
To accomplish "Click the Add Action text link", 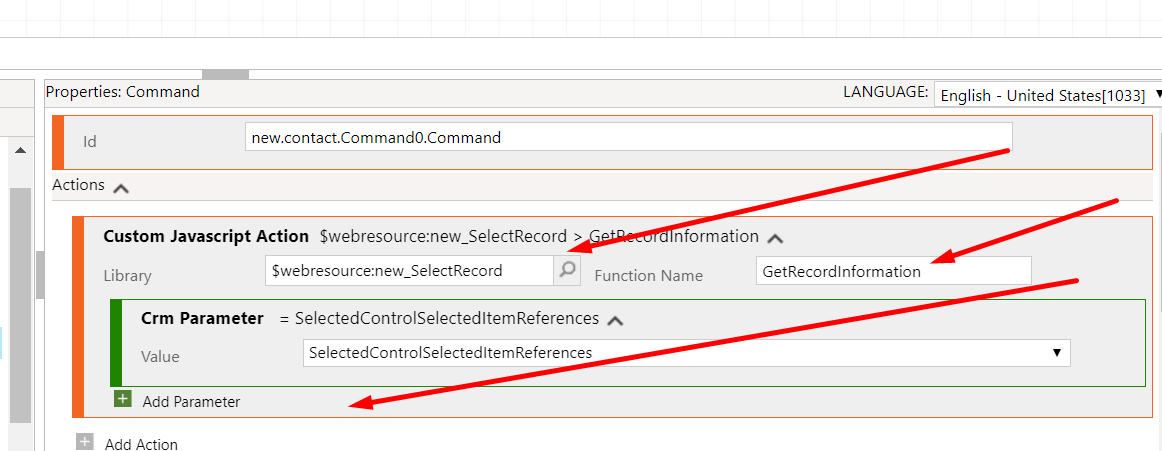I will tap(141, 444).
